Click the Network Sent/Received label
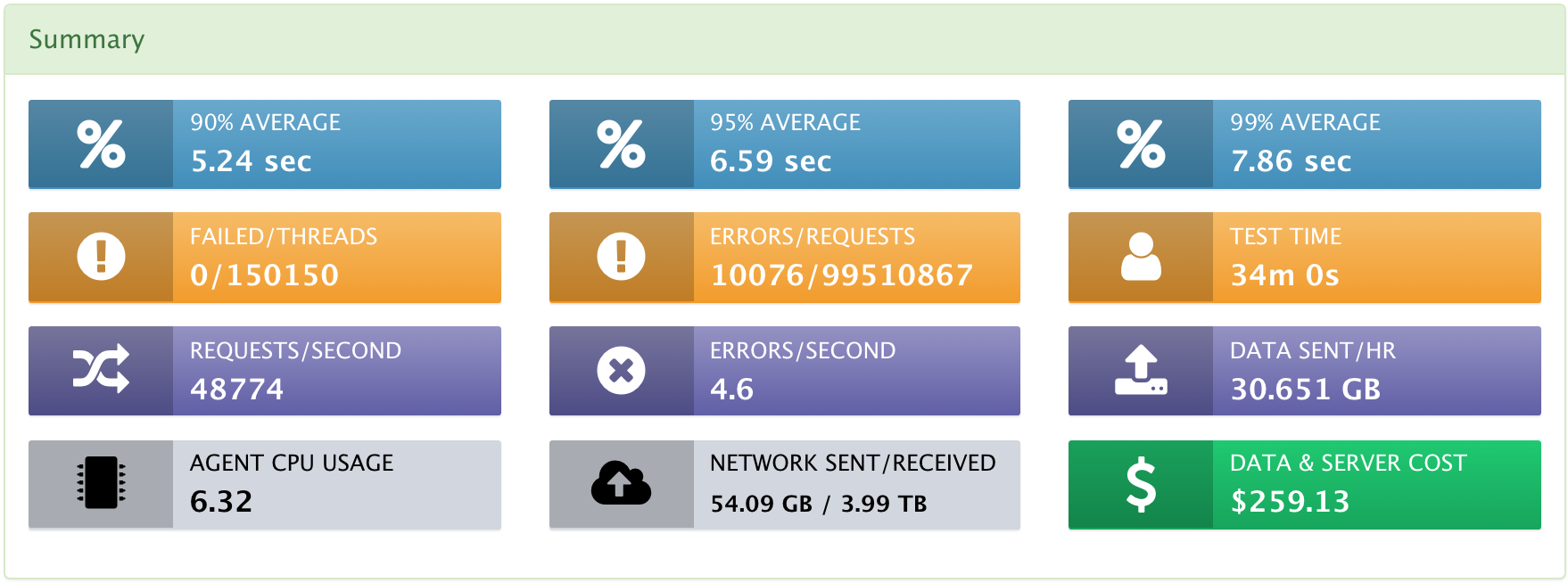Image resolution: width=1568 pixels, height=583 pixels. (853, 463)
